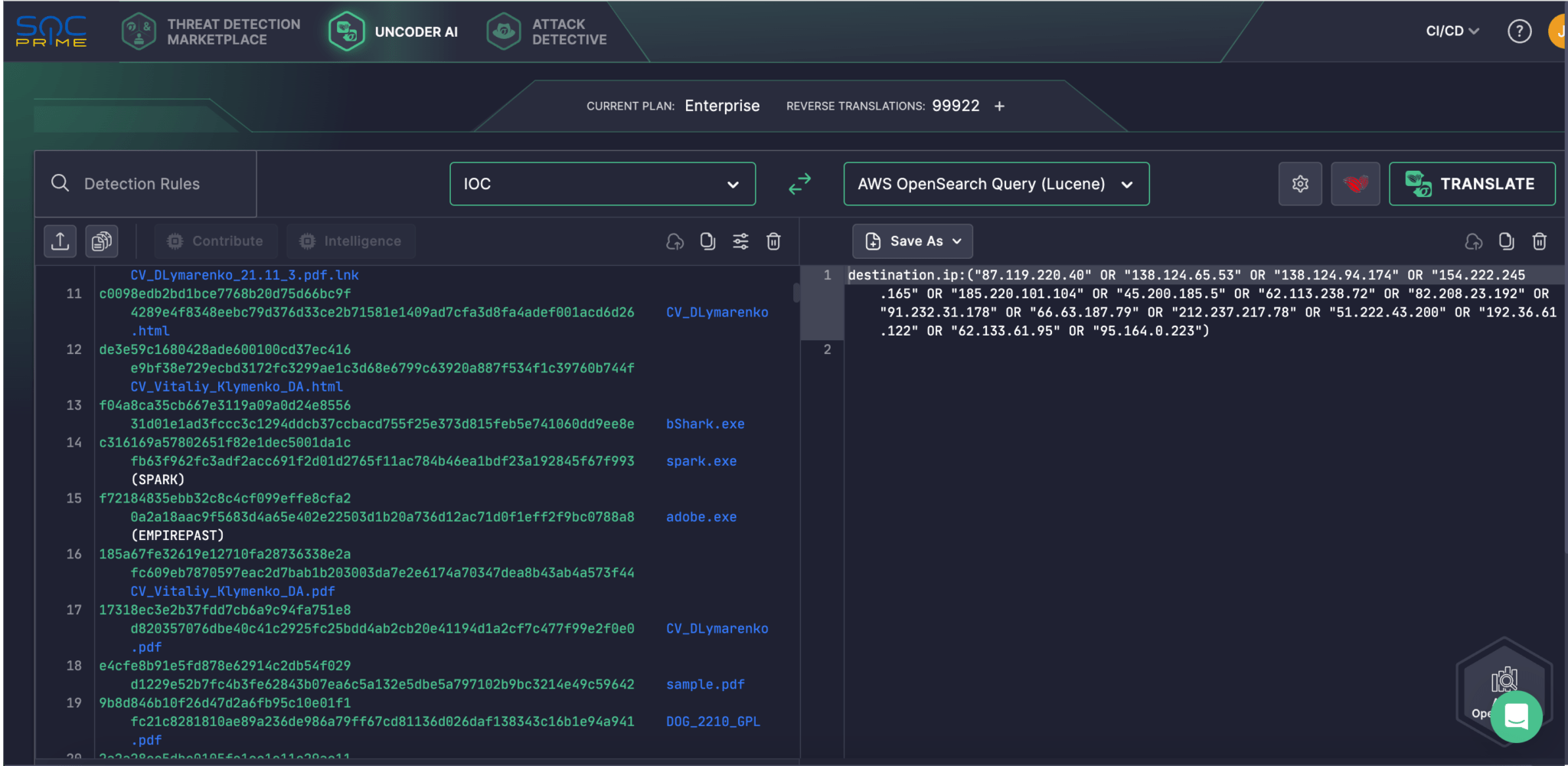Screen dimensions: 1568x766
Task: Open the CI/CD dropdown menu
Action: (x=1452, y=31)
